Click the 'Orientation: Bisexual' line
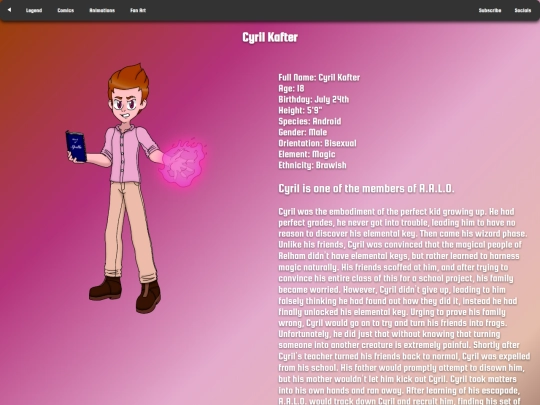540x405 pixels. (x=317, y=143)
